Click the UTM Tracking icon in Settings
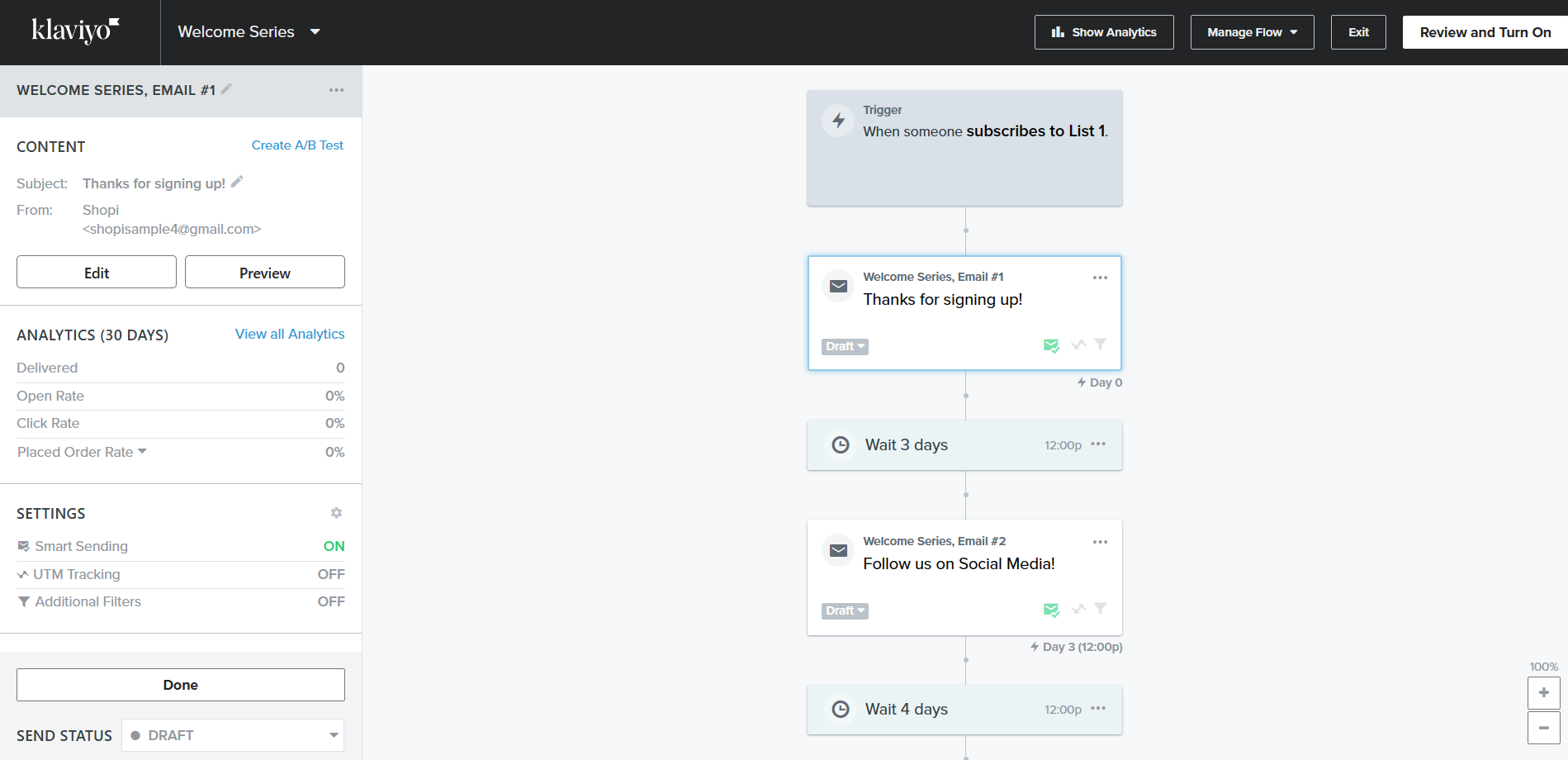This screenshot has width=1568, height=760. coord(23,574)
